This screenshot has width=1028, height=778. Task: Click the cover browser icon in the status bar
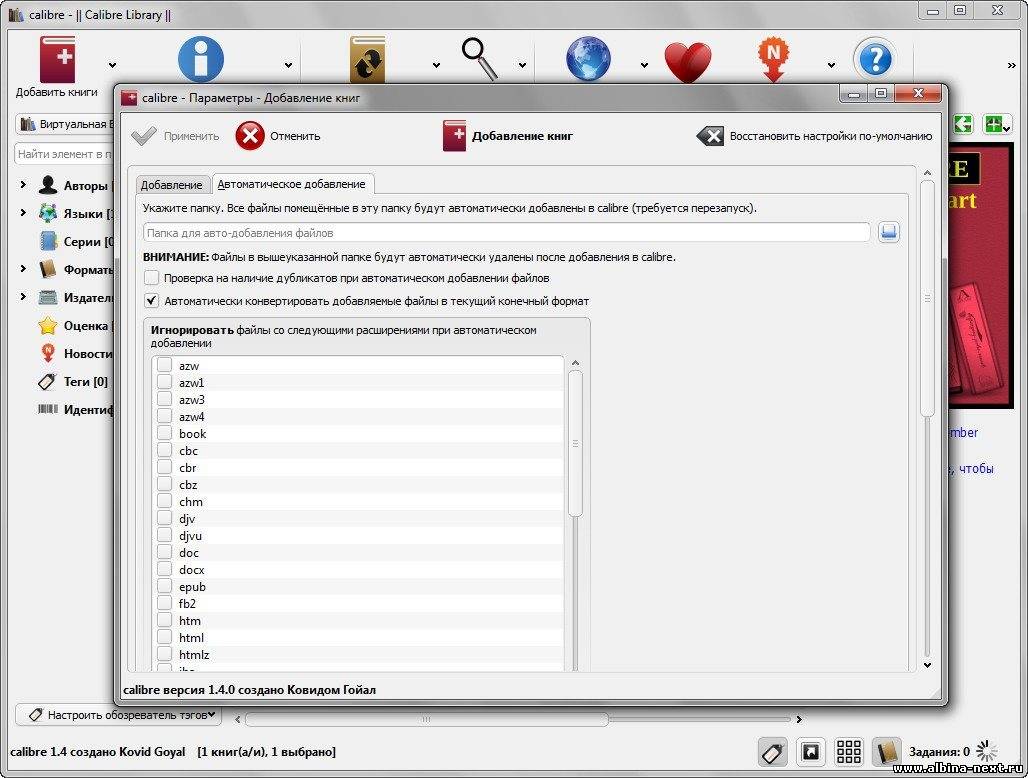pos(811,752)
